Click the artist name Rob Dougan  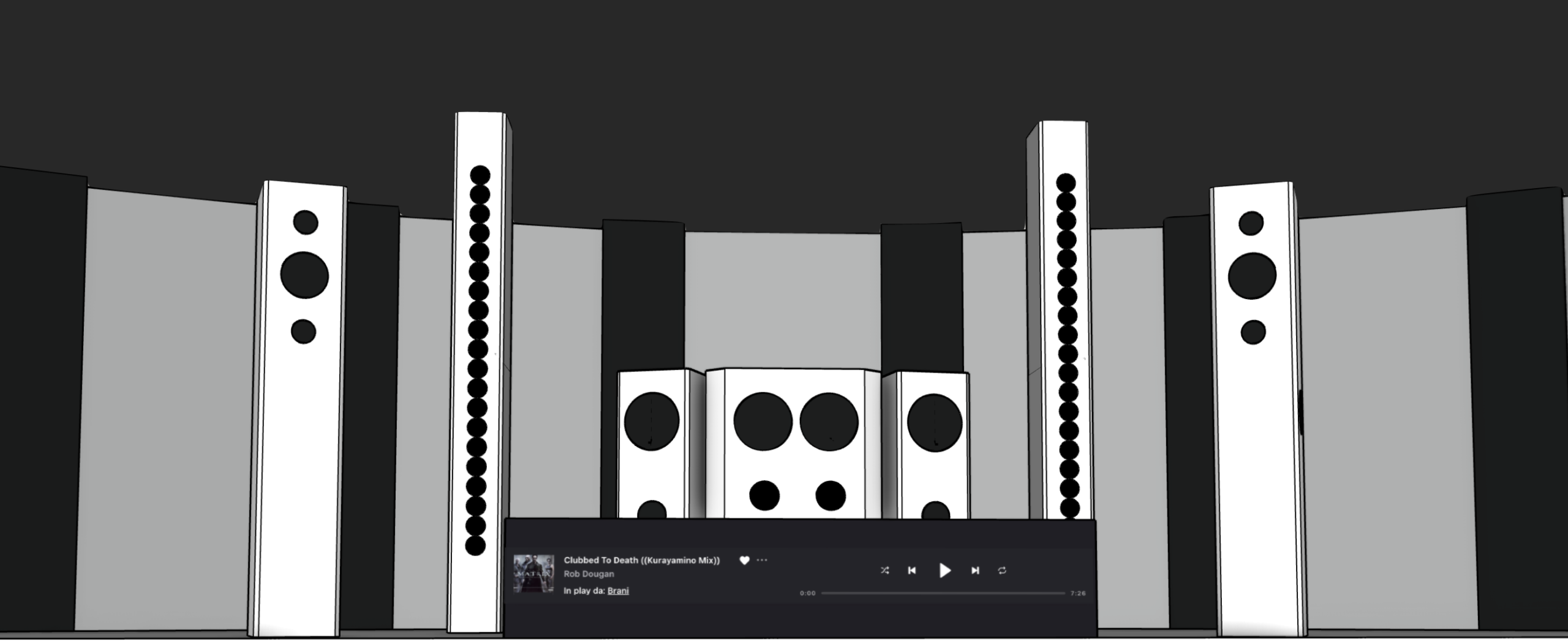[589, 574]
